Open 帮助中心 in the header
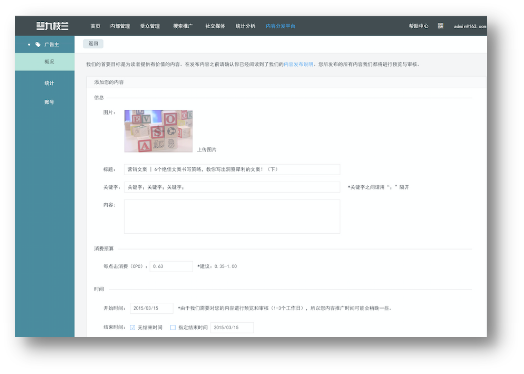The height and width of the screenshot is (374, 524). point(418,26)
